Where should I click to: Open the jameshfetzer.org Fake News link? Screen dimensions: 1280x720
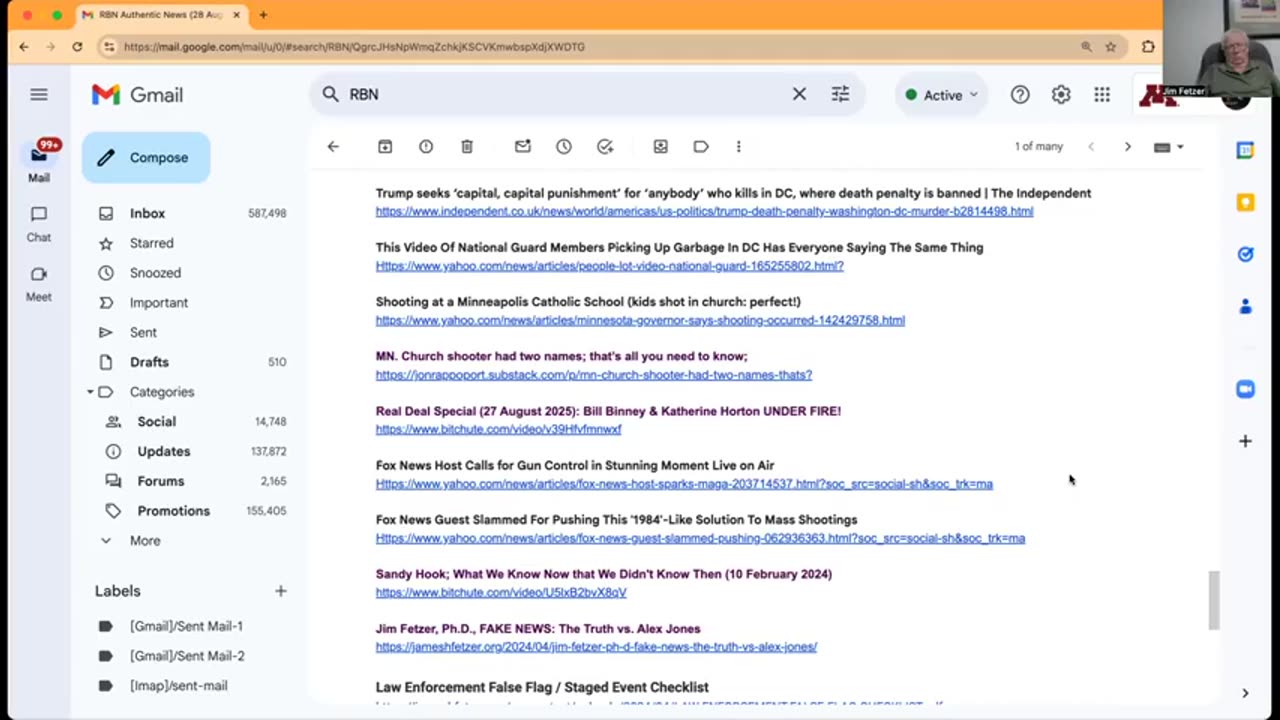596,647
